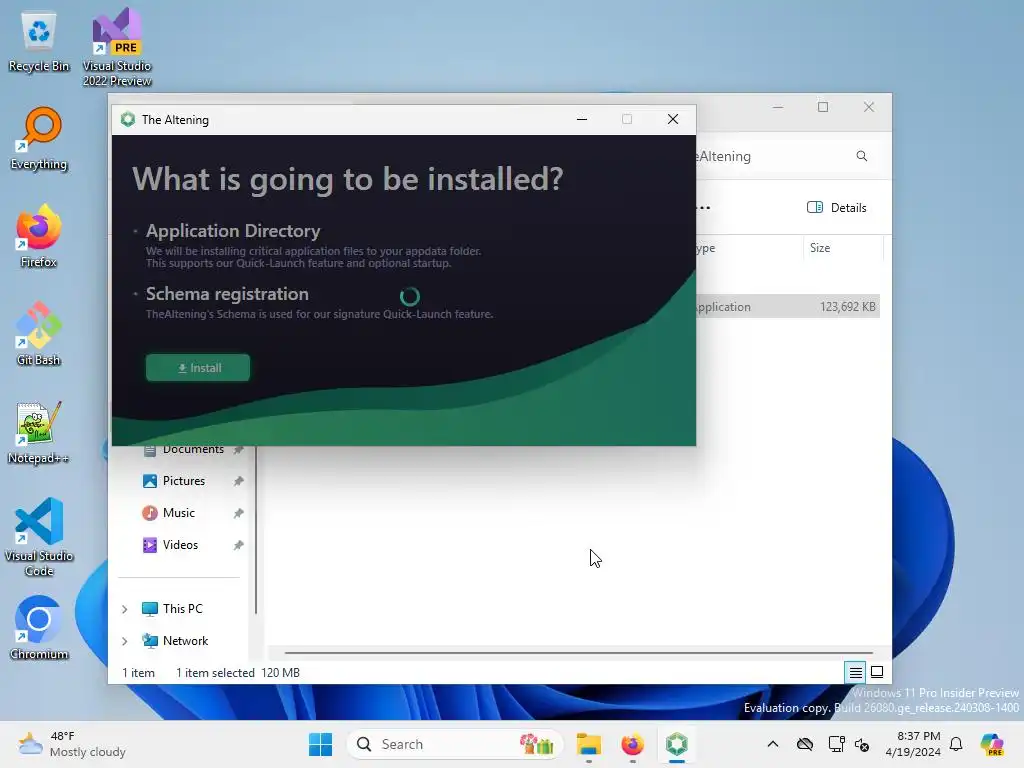Click the network tray icon
Screen dimensions: 1024x768
click(x=836, y=744)
